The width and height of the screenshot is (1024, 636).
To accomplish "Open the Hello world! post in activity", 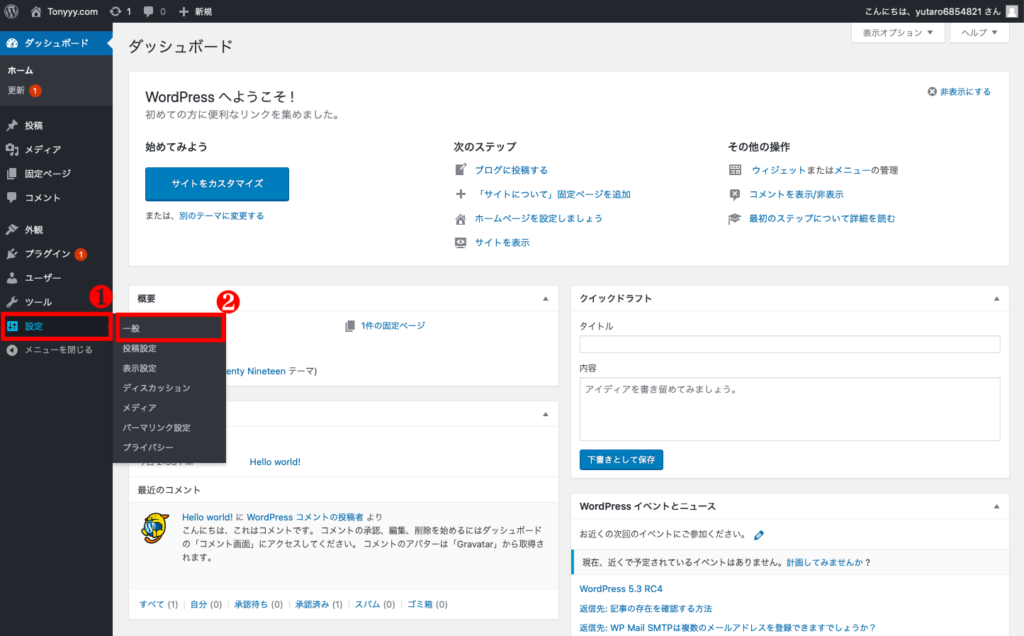I will point(275,462).
